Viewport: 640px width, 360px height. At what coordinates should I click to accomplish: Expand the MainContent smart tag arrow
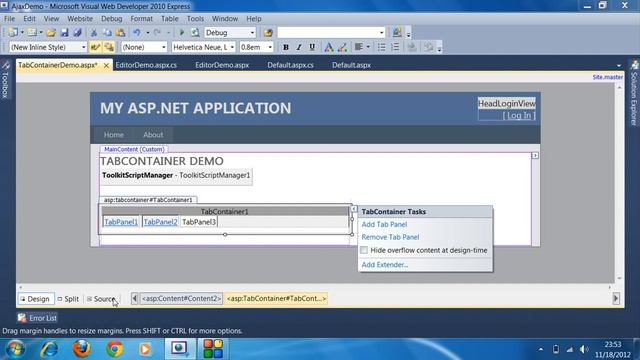(x=535, y=156)
